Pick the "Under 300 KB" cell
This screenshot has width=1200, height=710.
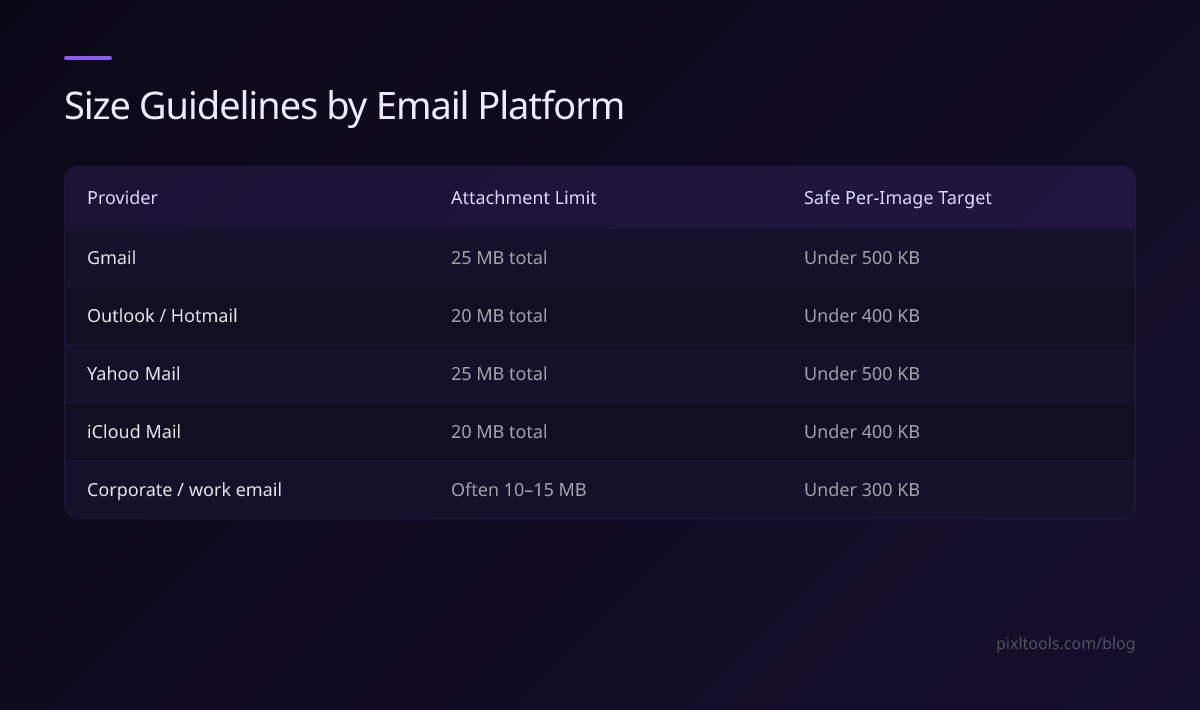pos(861,490)
